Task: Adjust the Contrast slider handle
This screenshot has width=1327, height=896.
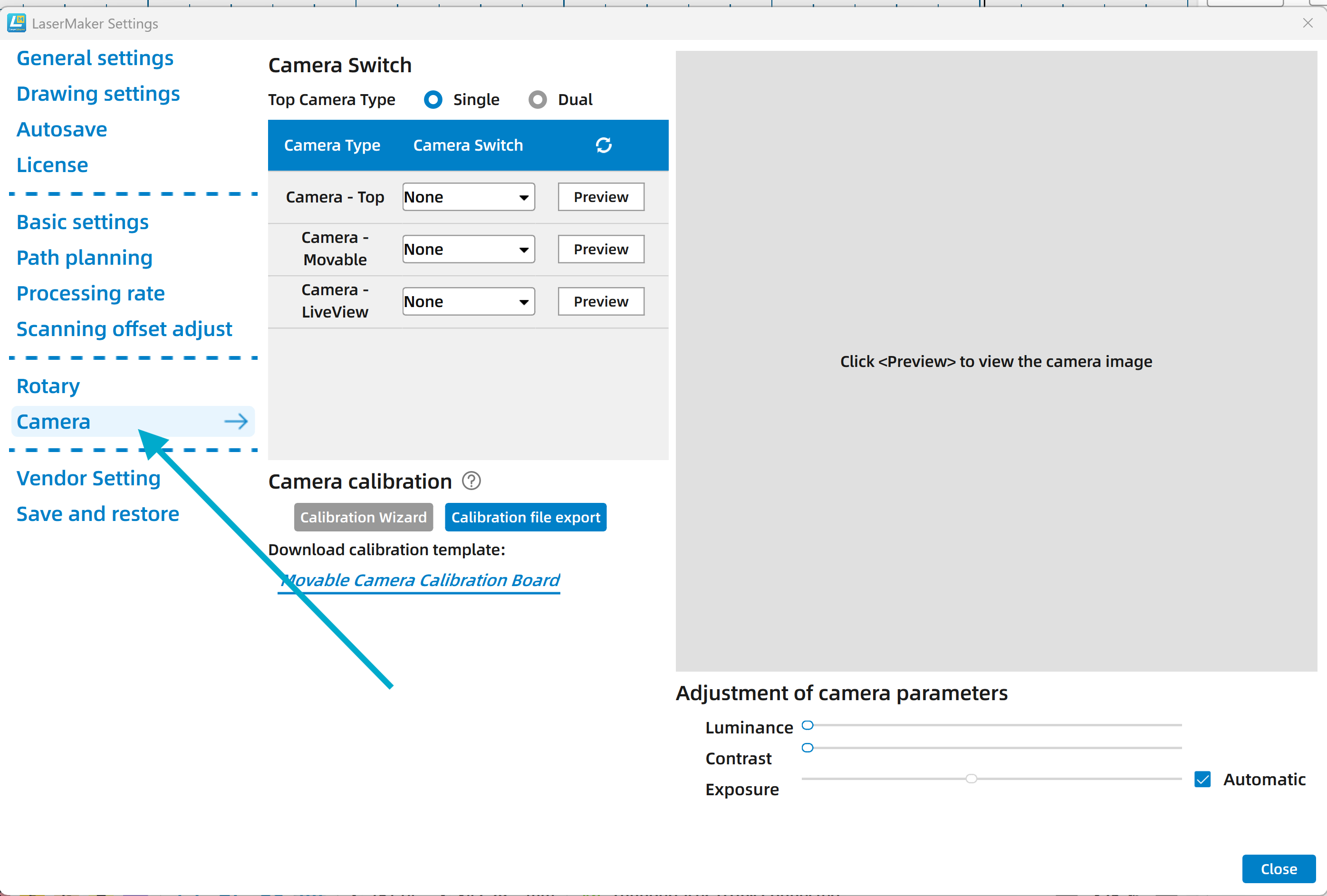Action: point(808,748)
